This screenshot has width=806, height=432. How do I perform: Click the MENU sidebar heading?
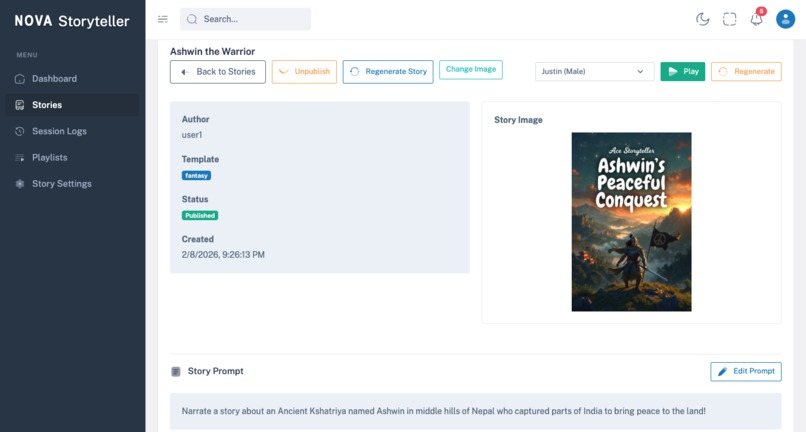pos(27,55)
